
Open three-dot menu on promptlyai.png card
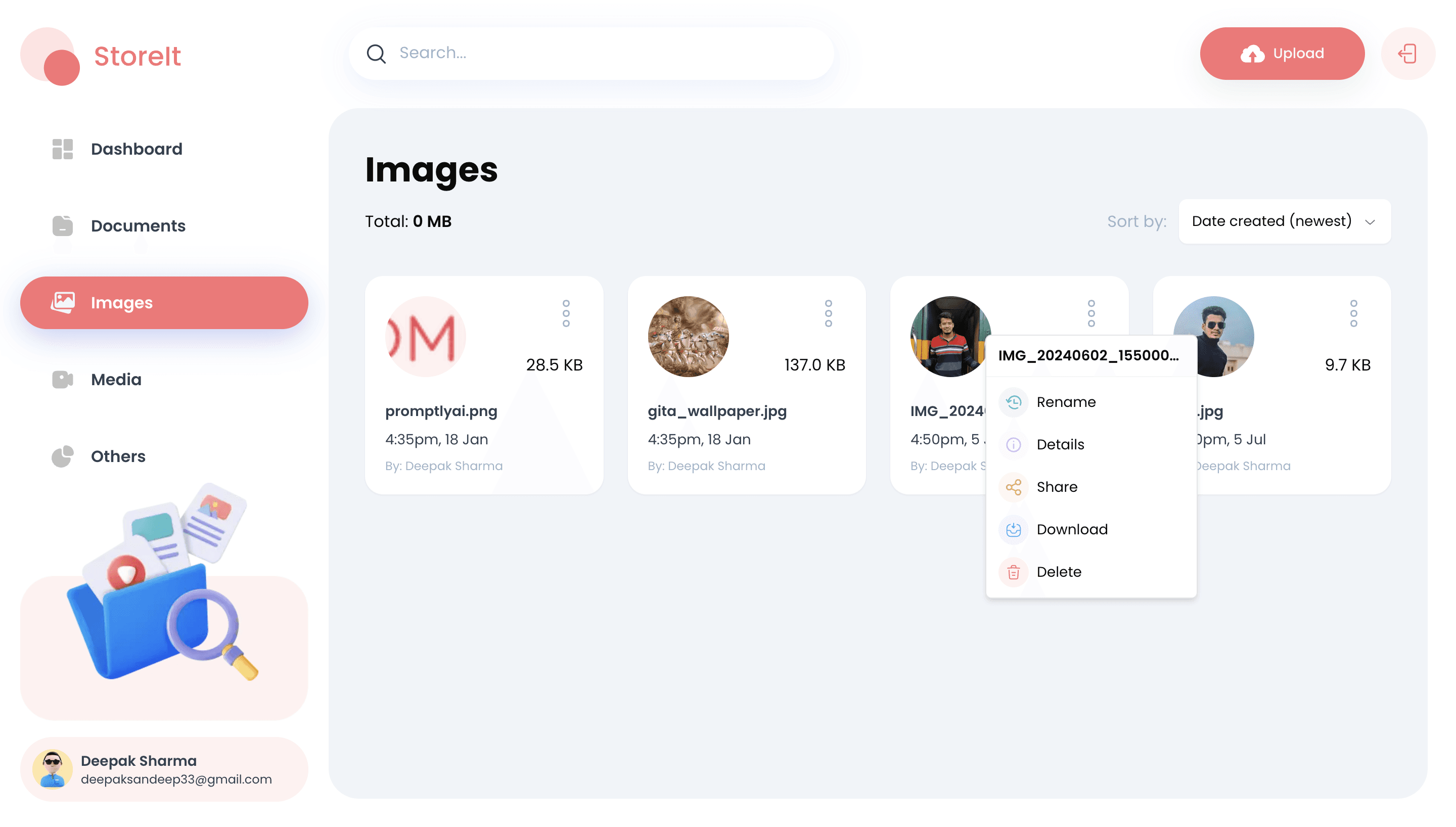566,313
